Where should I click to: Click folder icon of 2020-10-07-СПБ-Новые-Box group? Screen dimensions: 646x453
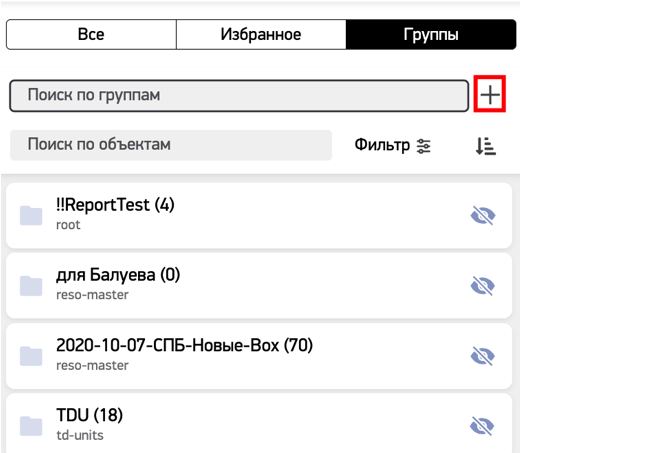click(x=31, y=356)
